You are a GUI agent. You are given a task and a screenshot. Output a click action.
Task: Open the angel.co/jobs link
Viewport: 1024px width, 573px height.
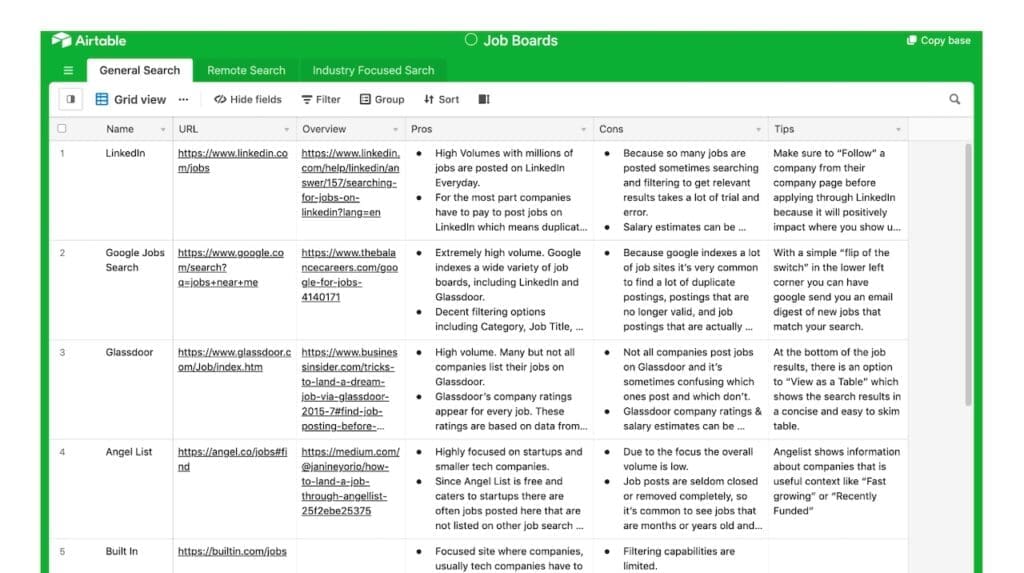[232, 459]
